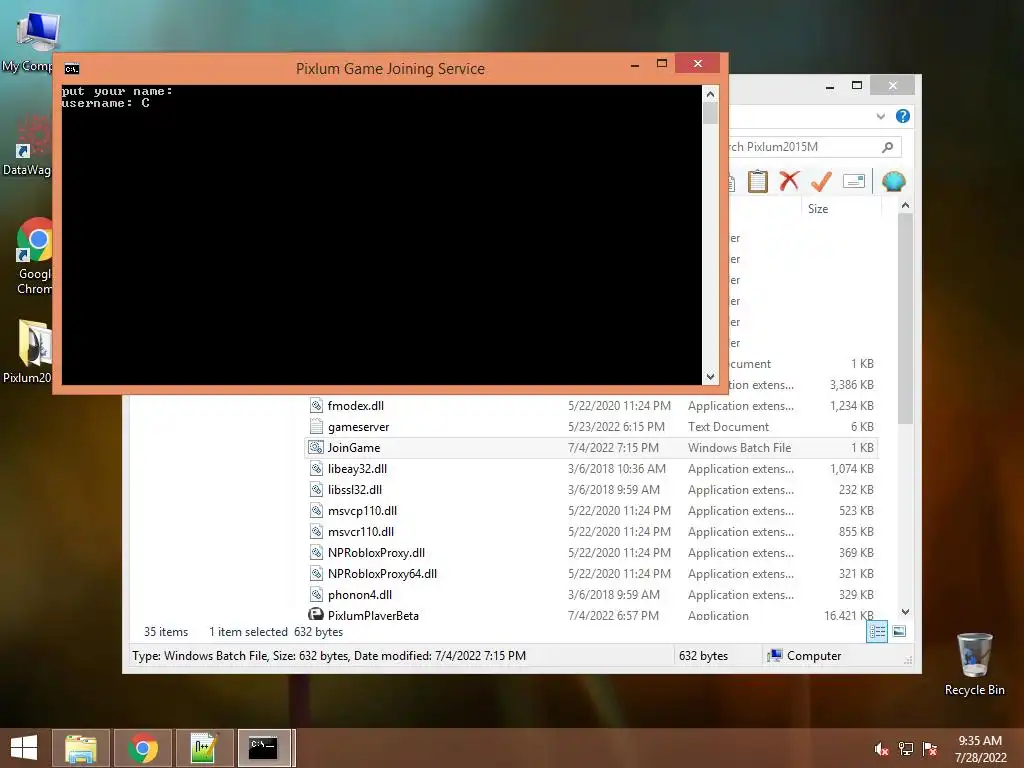Click the PixlumPlayerBeta application icon
This screenshot has width=1024, height=768.
pyautogui.click(x=316, y=614)
